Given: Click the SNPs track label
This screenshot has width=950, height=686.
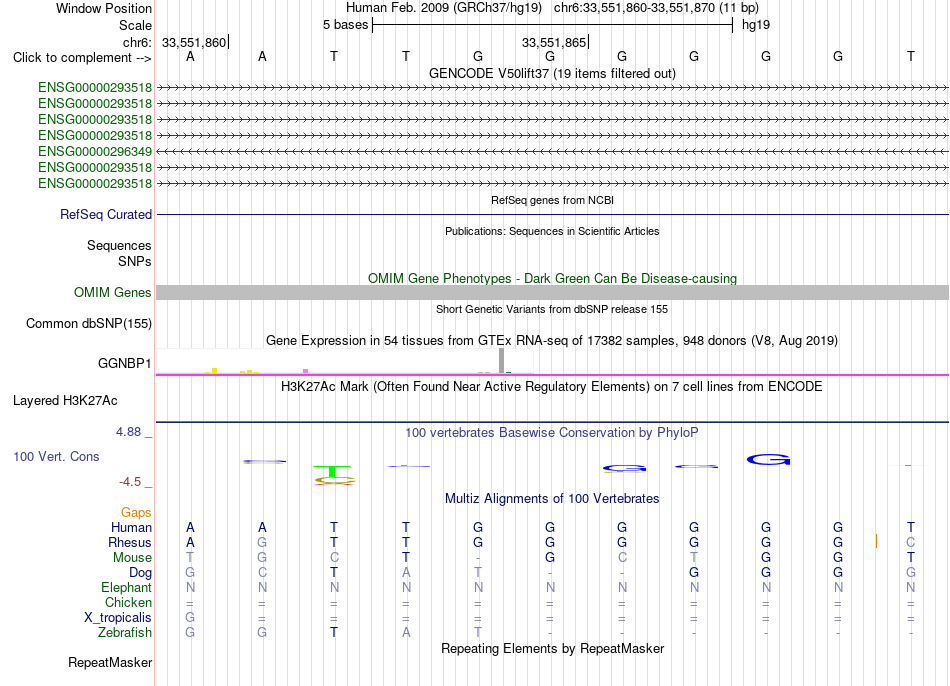Looking at the screenshot, I should click(135, 261).
